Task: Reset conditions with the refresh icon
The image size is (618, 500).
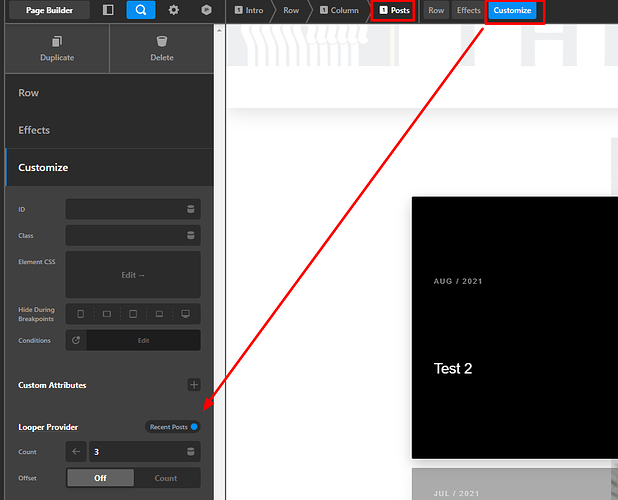Action: (x=76, y=340)
